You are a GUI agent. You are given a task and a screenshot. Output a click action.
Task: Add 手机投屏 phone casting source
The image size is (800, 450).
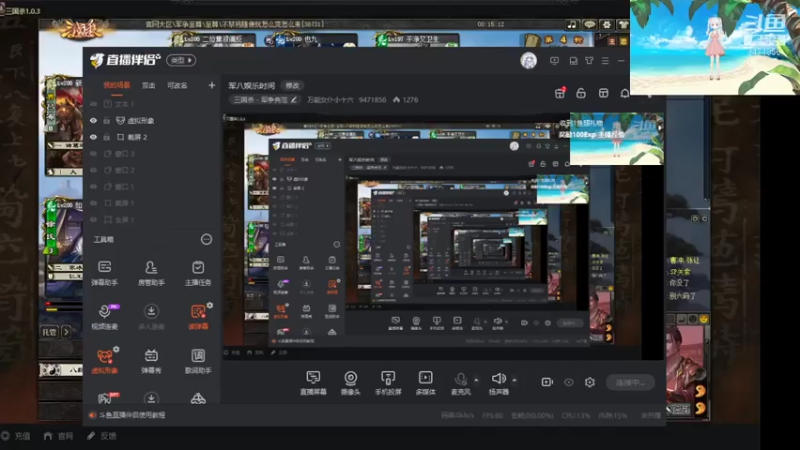388,383
